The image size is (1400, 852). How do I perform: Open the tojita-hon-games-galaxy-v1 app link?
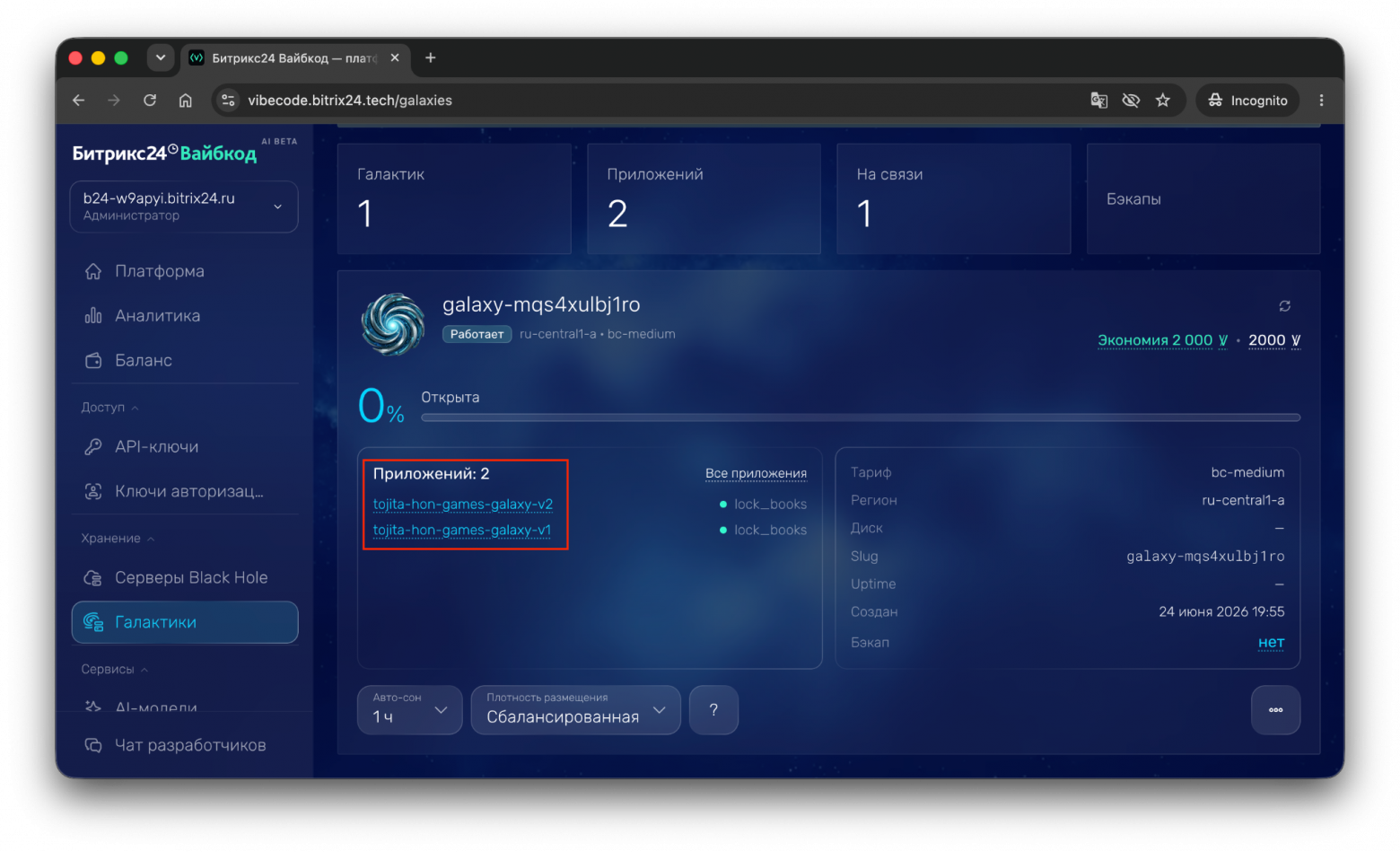(462, 531)
